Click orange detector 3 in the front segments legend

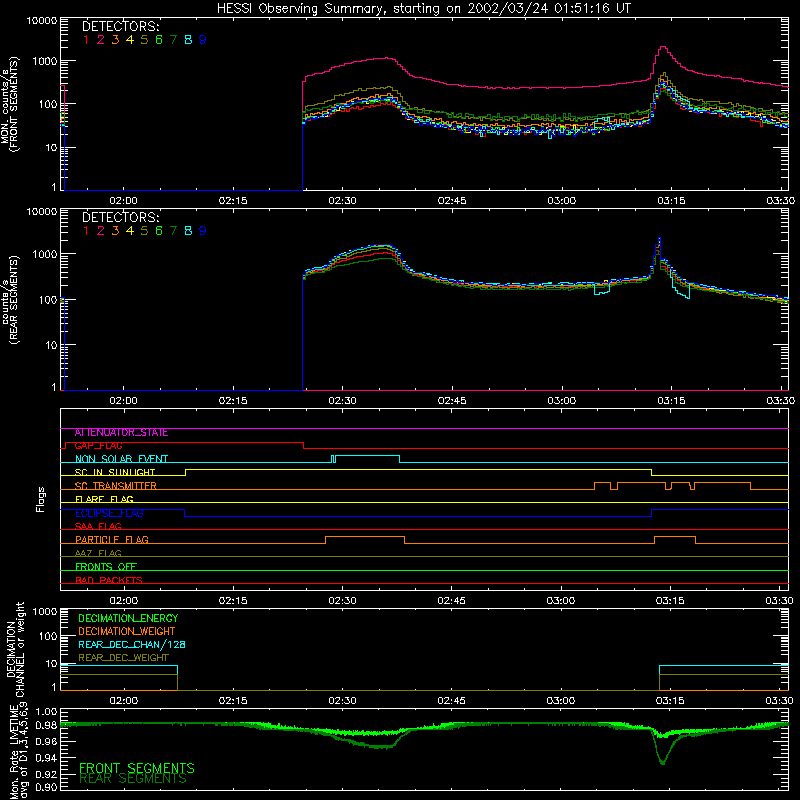115,40
